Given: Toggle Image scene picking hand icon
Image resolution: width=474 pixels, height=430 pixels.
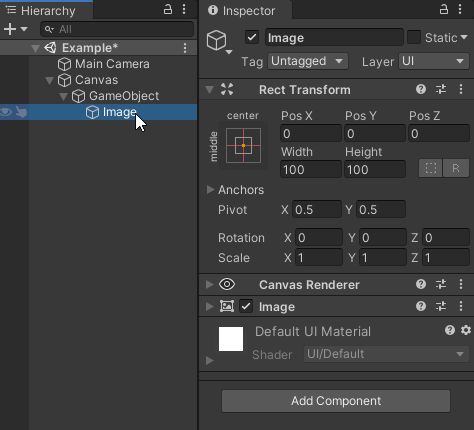Looking at the screenshot, I should (x=21, y=112).
